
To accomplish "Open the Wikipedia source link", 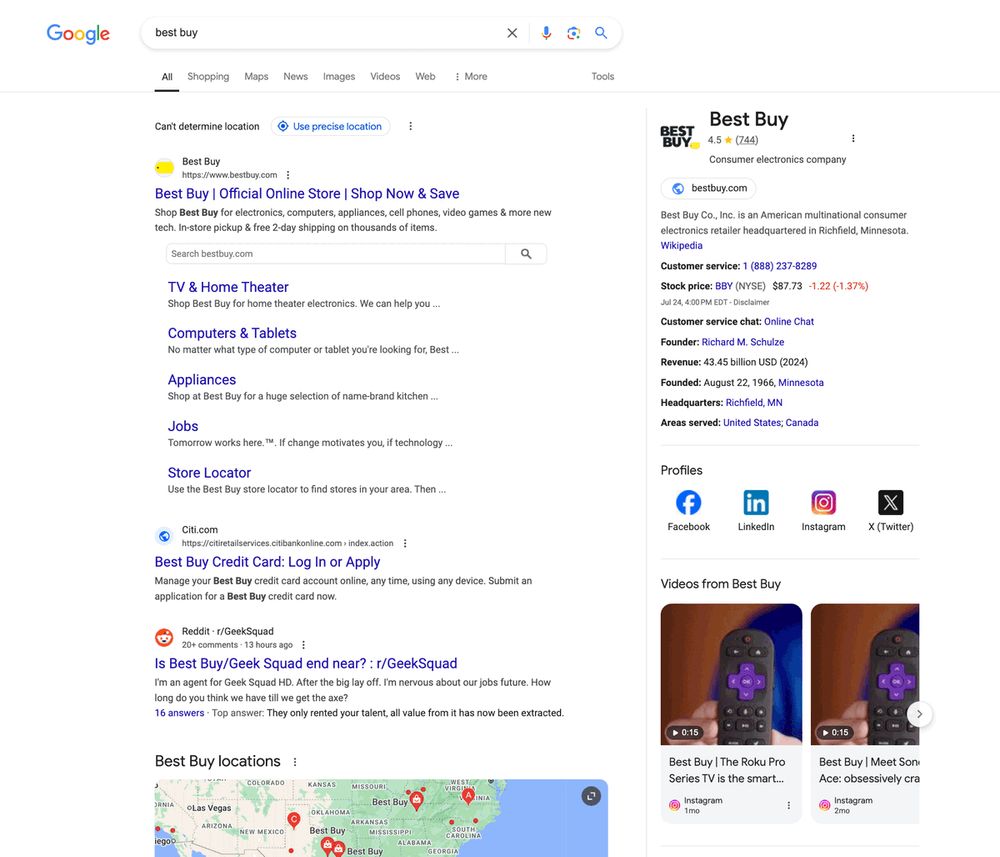I will tap(681, 245).
